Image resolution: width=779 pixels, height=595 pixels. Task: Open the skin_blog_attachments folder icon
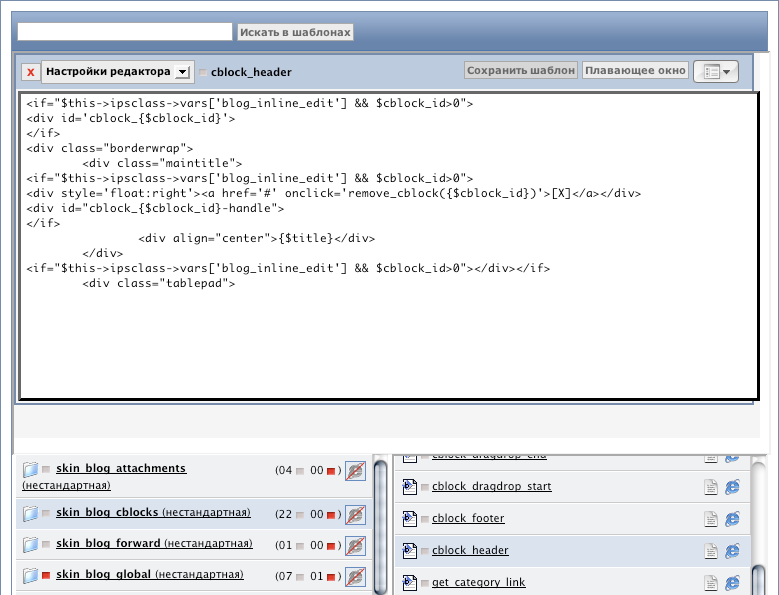pos(30,469)
